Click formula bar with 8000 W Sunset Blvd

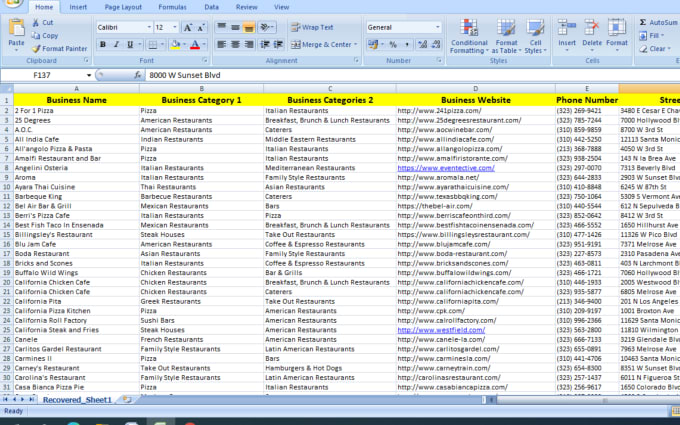coord(412,75)
